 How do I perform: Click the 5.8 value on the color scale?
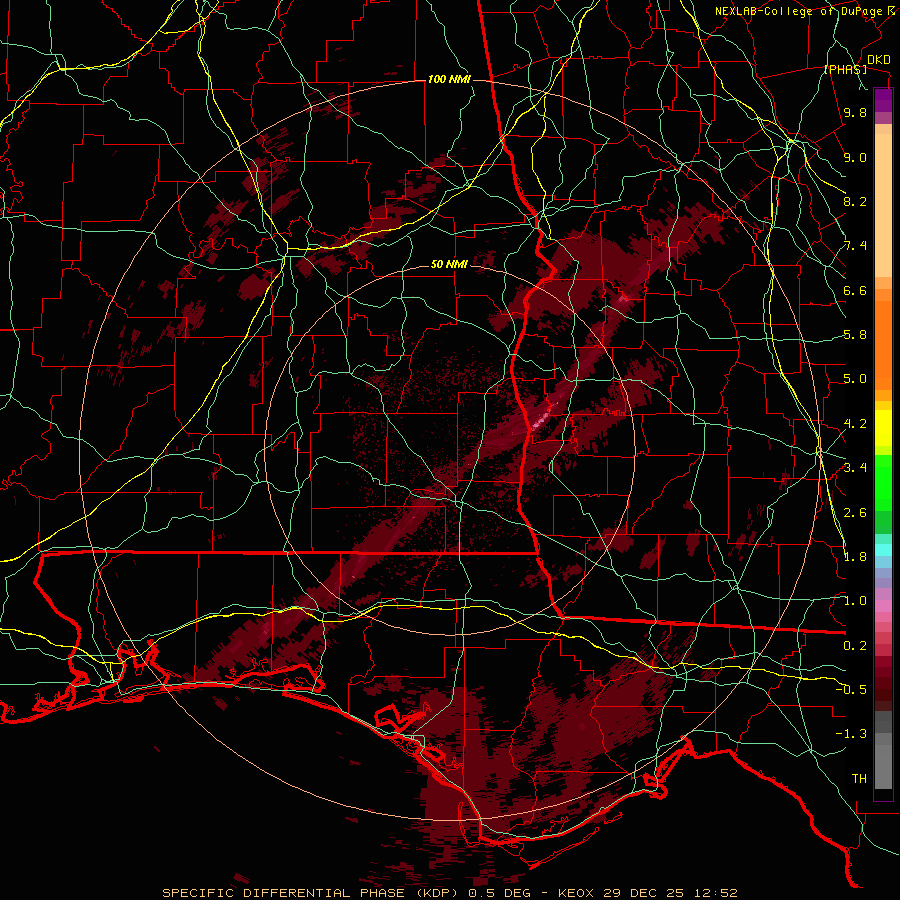point(855,335)
